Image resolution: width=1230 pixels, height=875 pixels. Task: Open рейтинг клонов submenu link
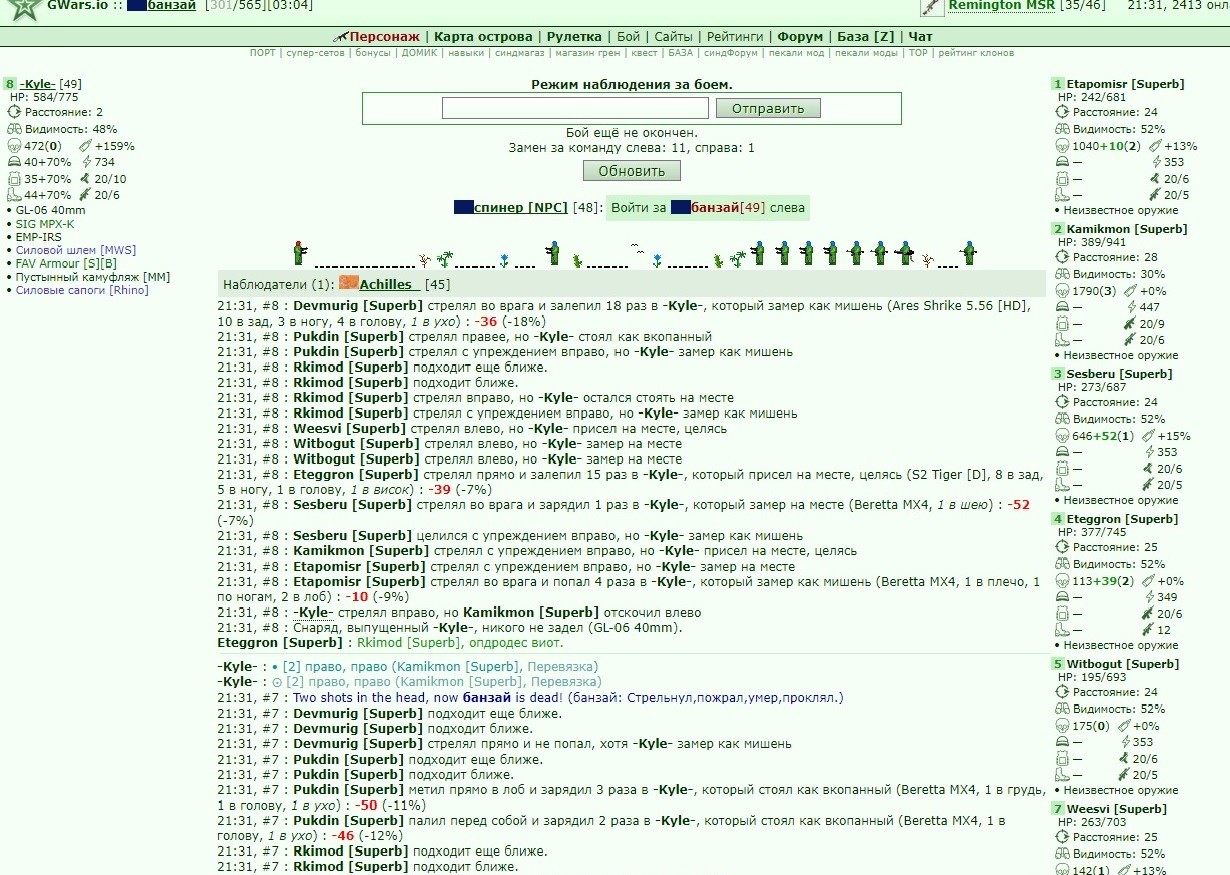point(975,53)
